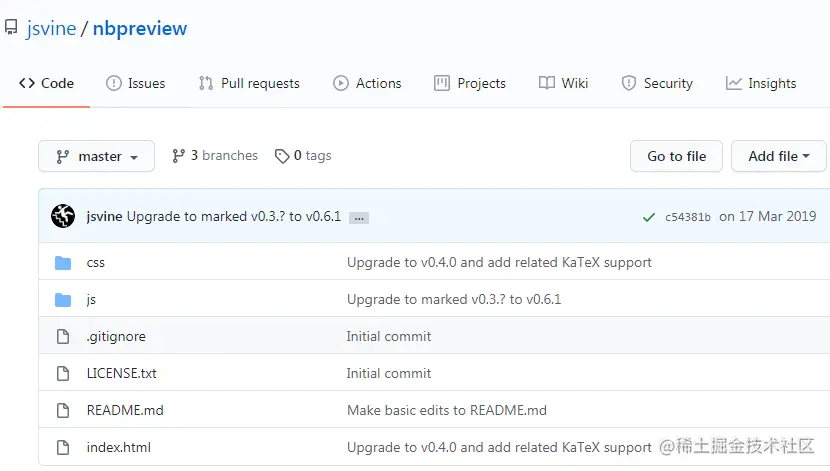The height and width of the screenshot is (471, 830).
Task: Click the css folder icon
Action: tap(63, 262)
